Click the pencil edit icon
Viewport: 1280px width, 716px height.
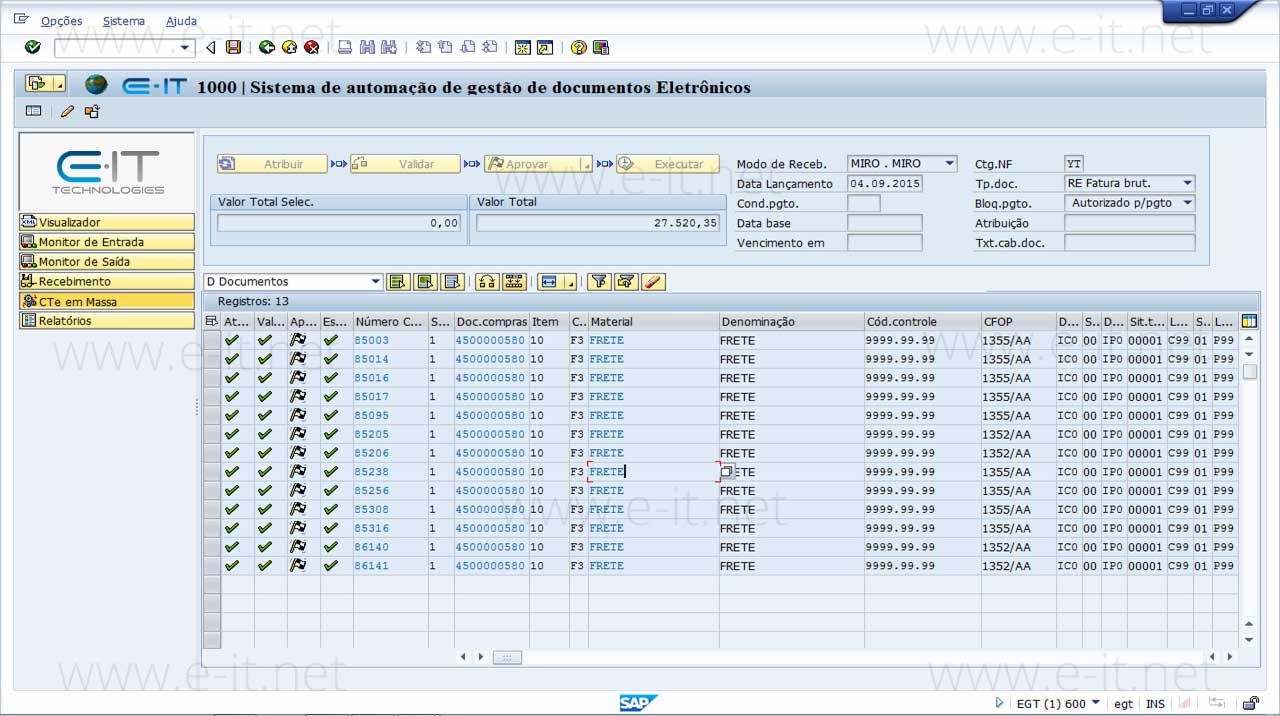point(67,111)
